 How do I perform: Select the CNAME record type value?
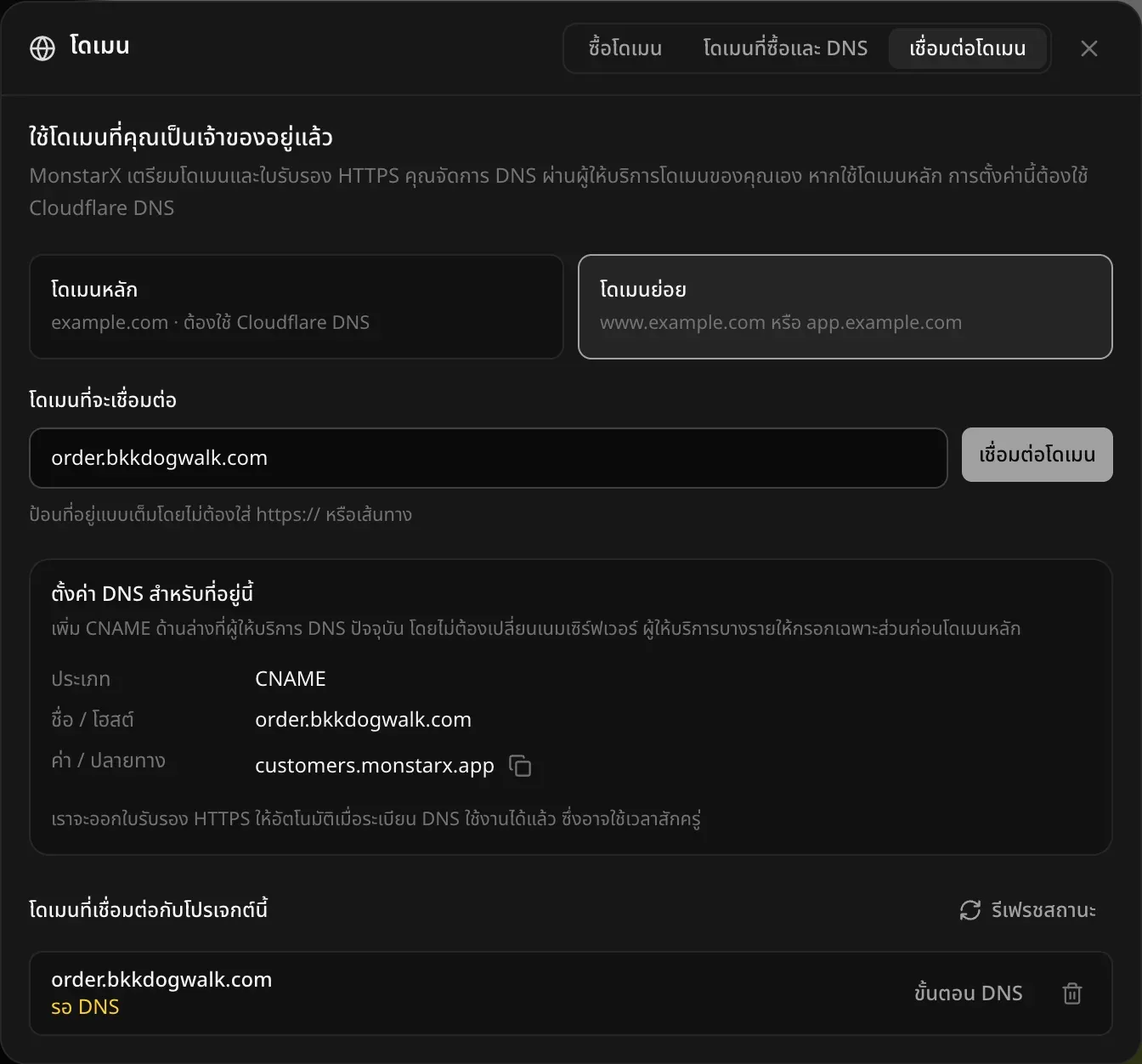291,679
